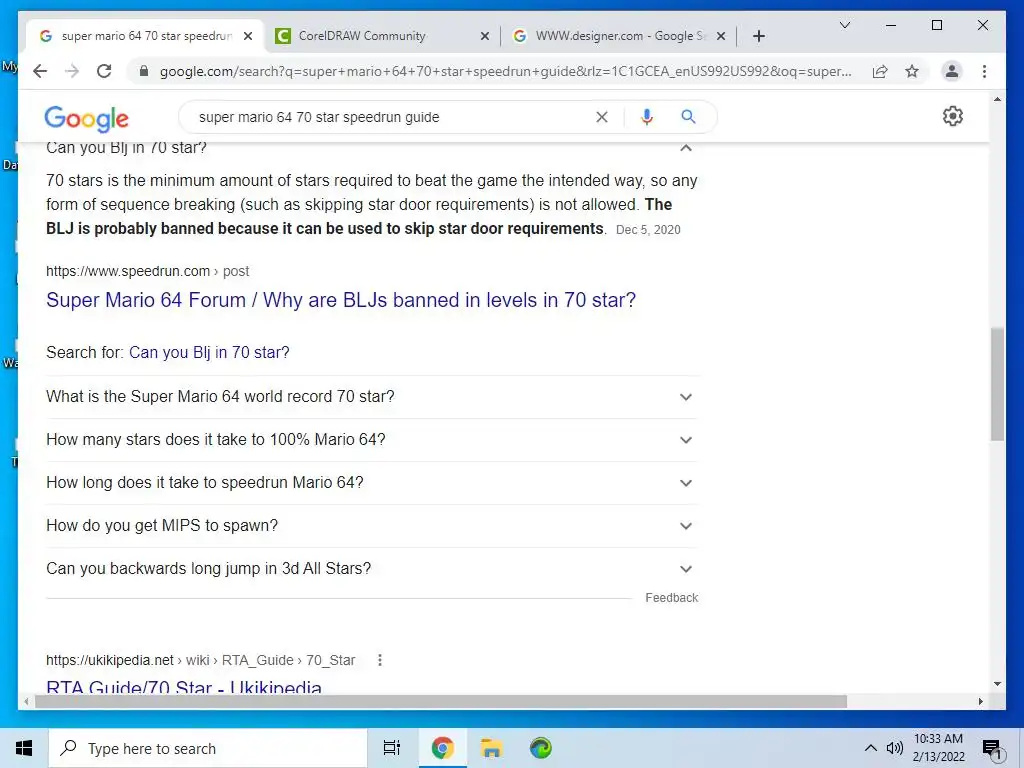Open the ukikipedia result options menu
Screen dimensions: 1024x768
pyautogui.click(x=379, y=660)
